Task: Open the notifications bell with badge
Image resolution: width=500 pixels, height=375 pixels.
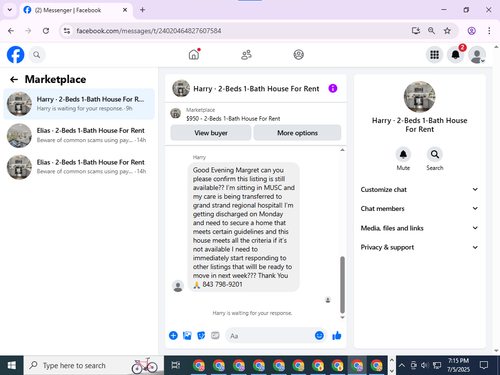Action: tap(456, 55)
